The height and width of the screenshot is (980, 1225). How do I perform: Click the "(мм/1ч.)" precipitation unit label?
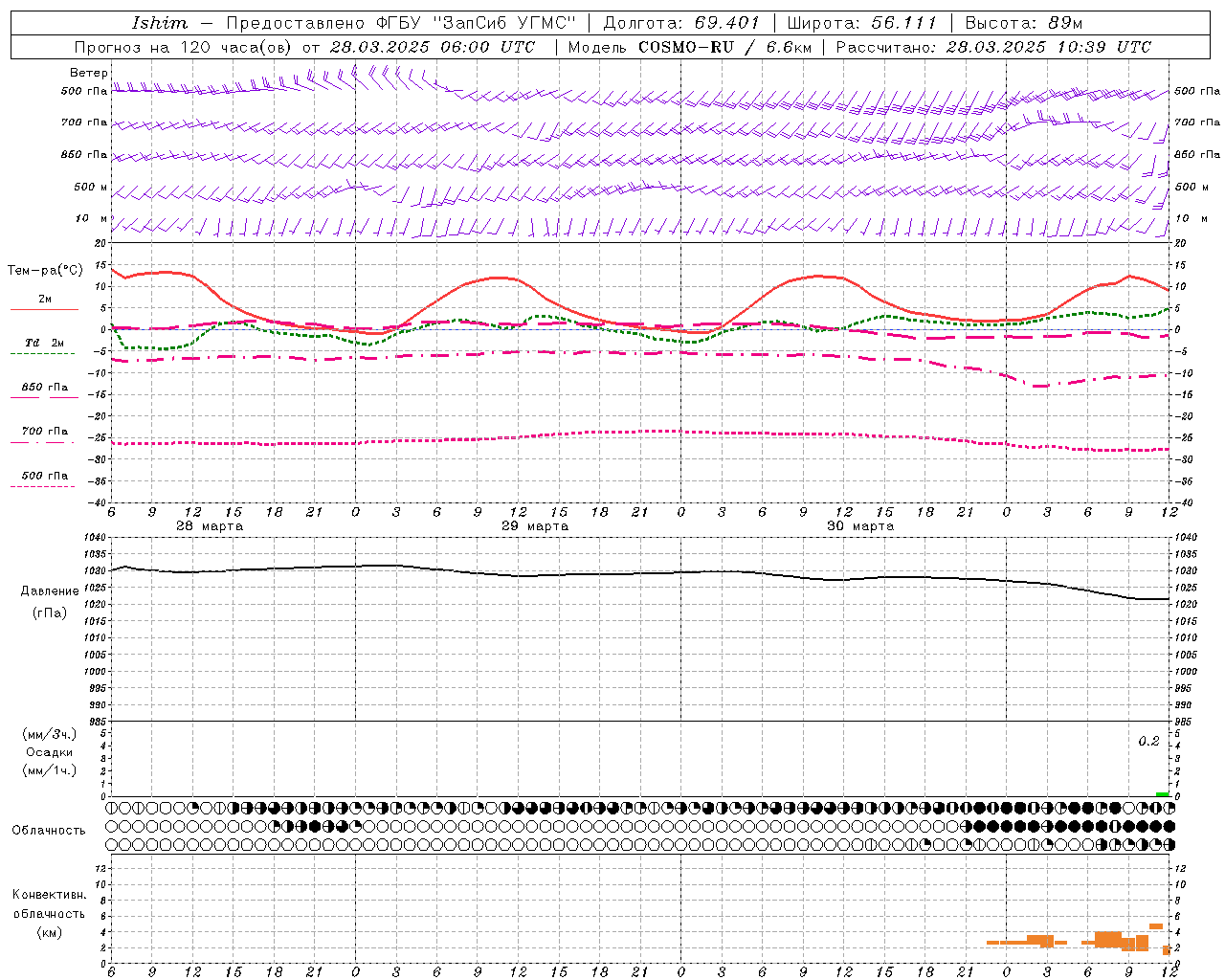click(50, 770)
